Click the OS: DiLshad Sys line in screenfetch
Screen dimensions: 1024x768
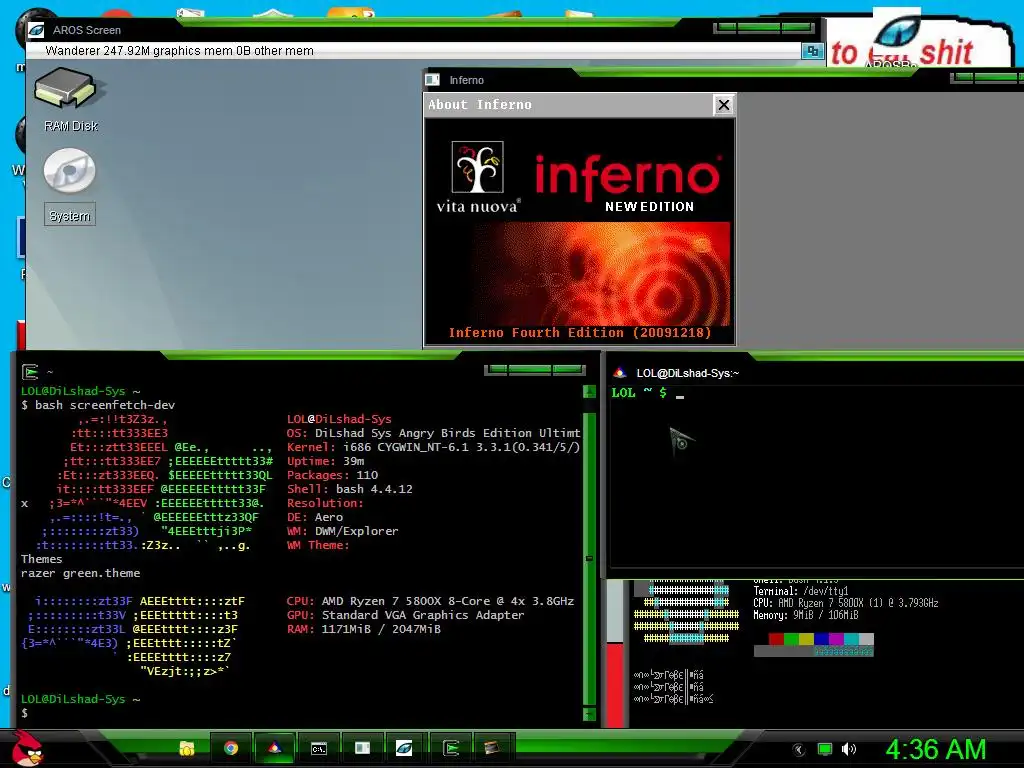click(x=433, y=433)
